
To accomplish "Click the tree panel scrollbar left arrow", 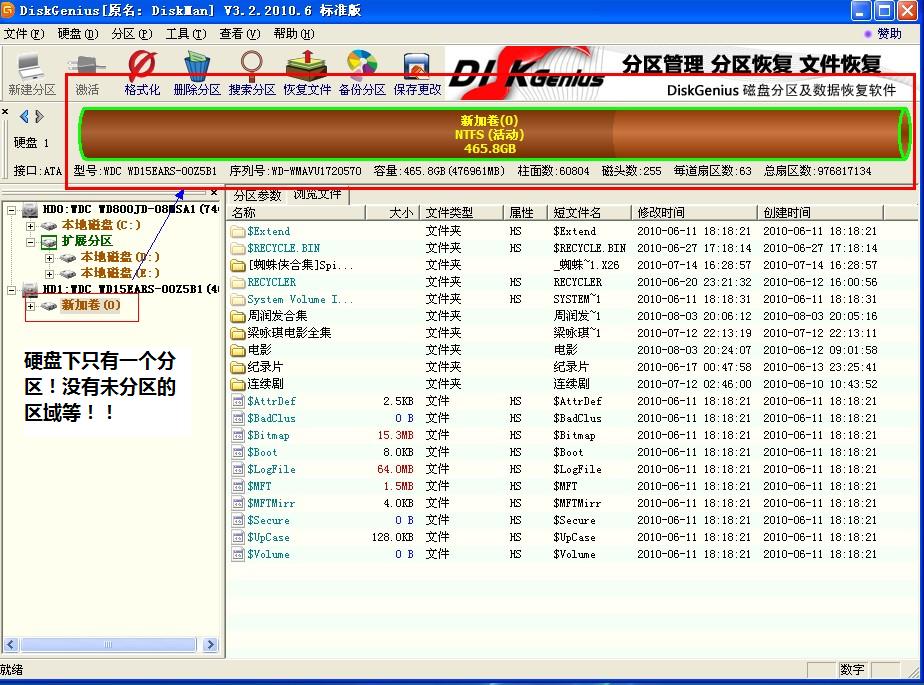I will click(x=11, y=644).
